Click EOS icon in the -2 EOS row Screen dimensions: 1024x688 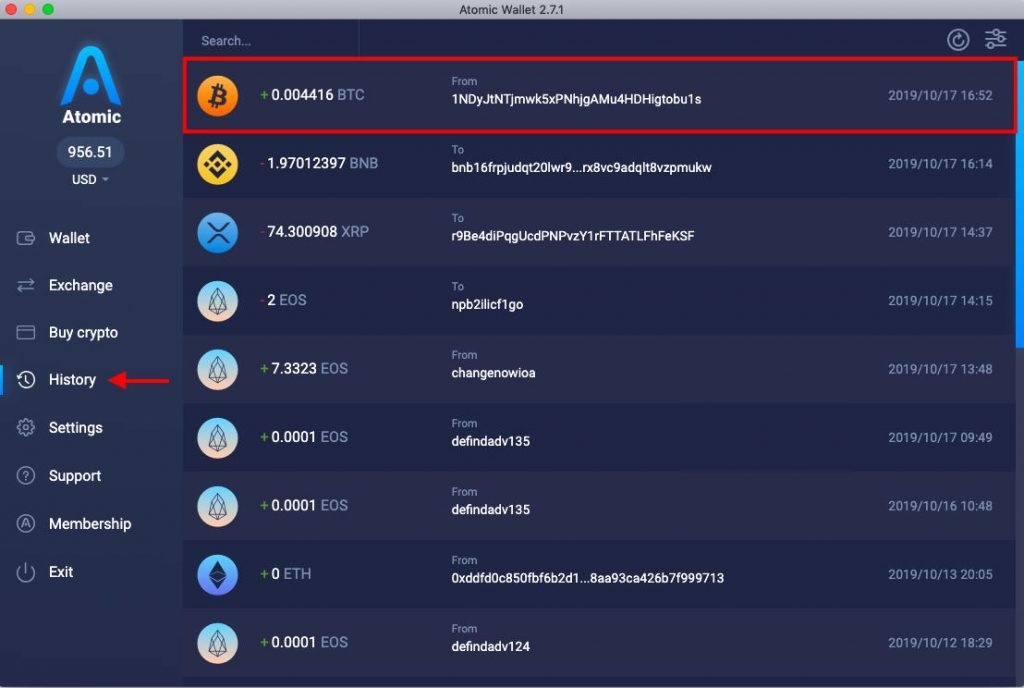(x=217, y=301)
